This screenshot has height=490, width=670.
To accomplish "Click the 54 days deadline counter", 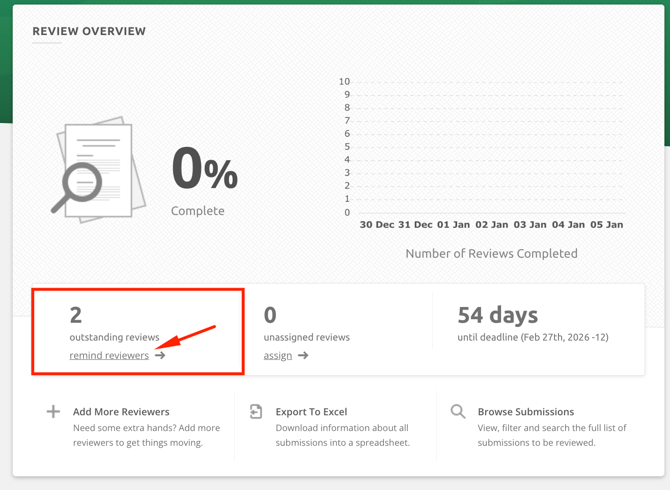I will (x=498, y=315).
